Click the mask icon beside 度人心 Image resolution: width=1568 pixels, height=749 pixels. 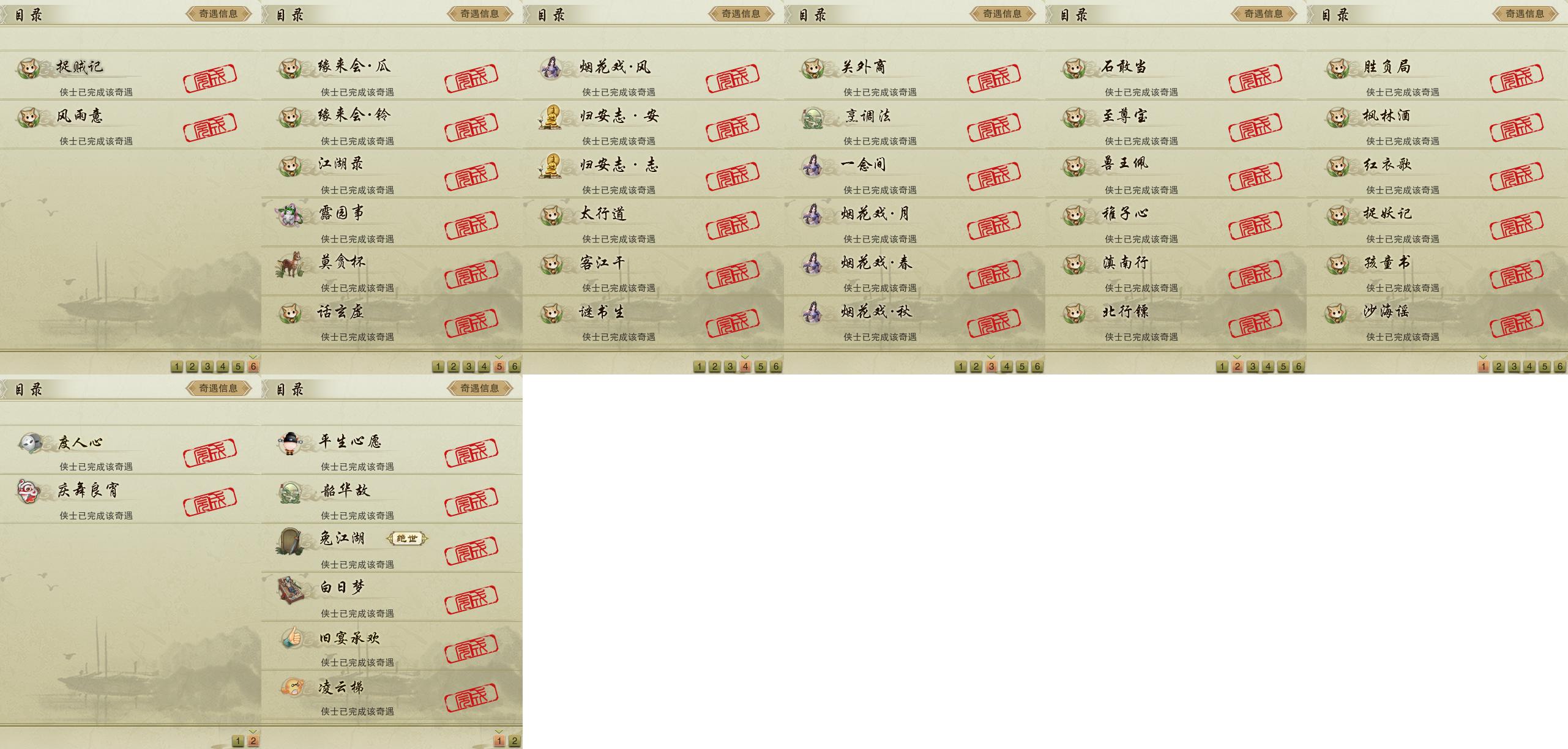pyautogui.click(x=29, y=442)
